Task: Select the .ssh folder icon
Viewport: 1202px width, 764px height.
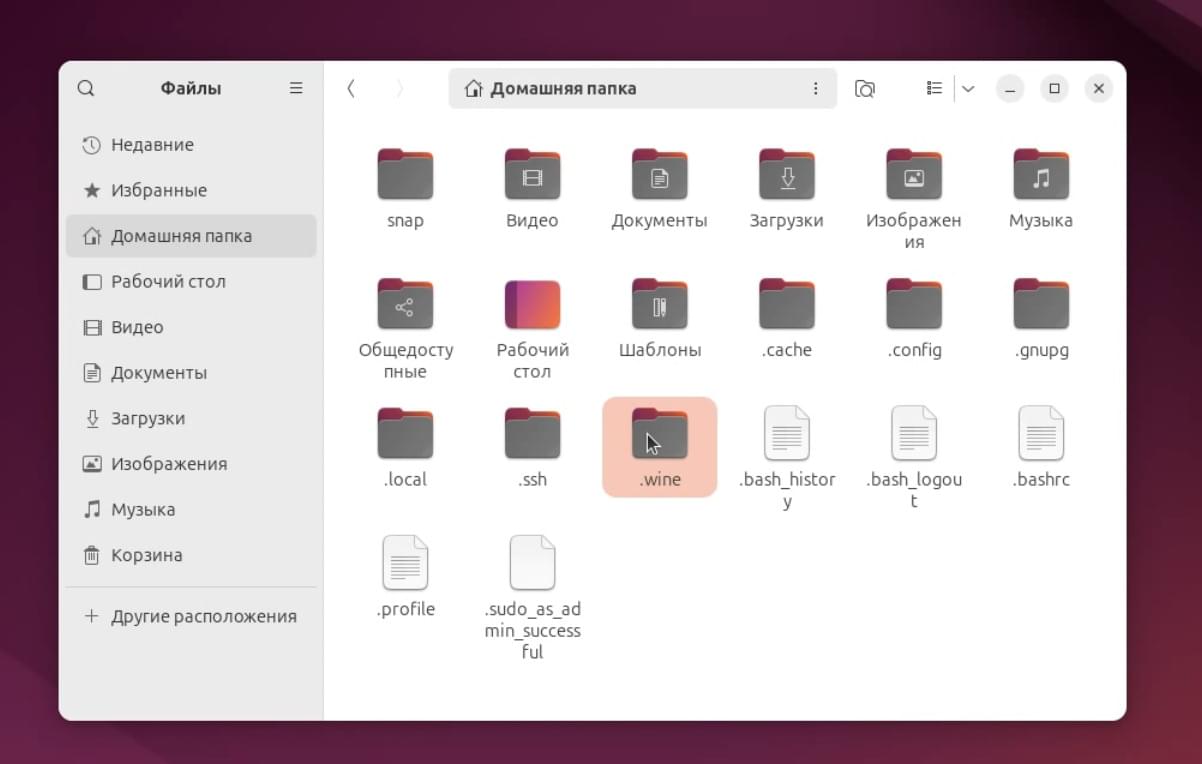Action: pos(532,433)
